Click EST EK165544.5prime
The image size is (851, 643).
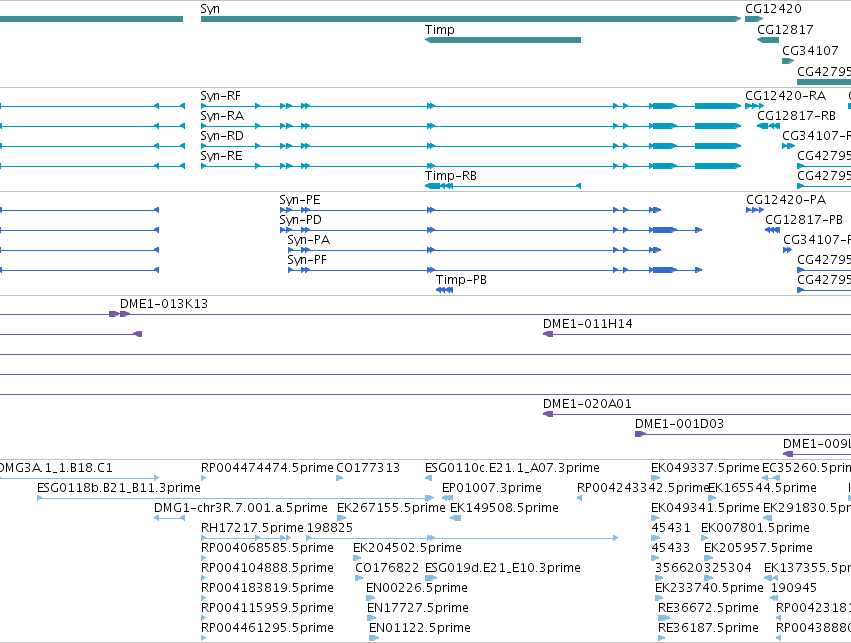click(762, 488)
